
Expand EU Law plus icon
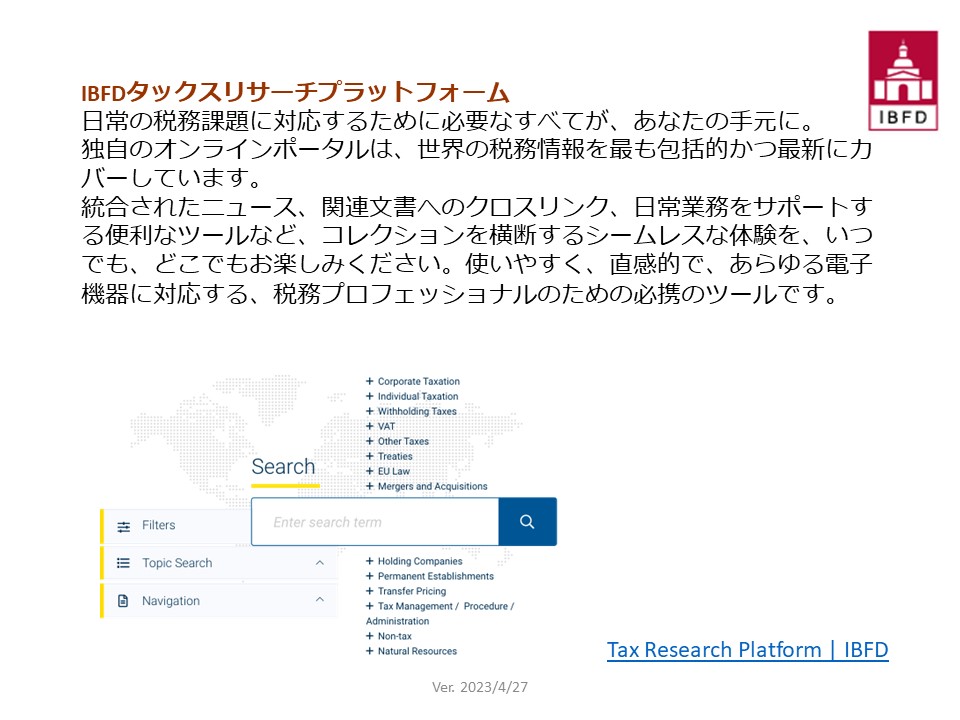point(369,471)
